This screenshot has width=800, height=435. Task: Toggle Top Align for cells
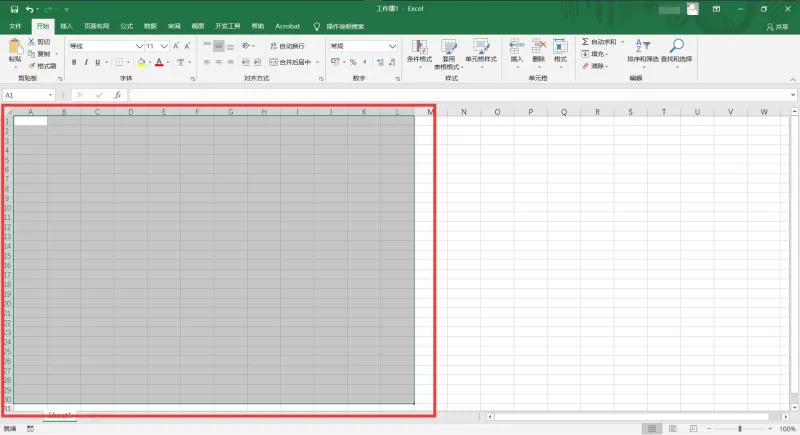(x=207, y=46)
